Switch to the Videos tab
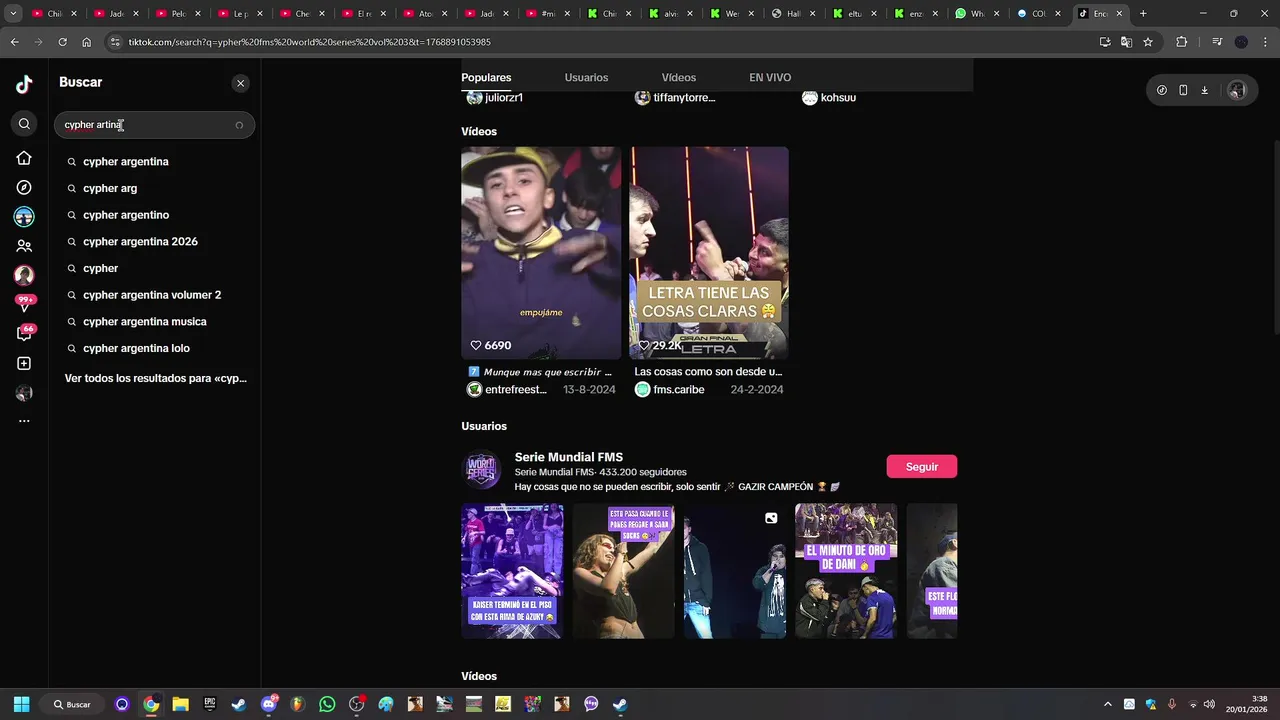The height and width of the screenshot is (720, 1280). tap(678, 77)
